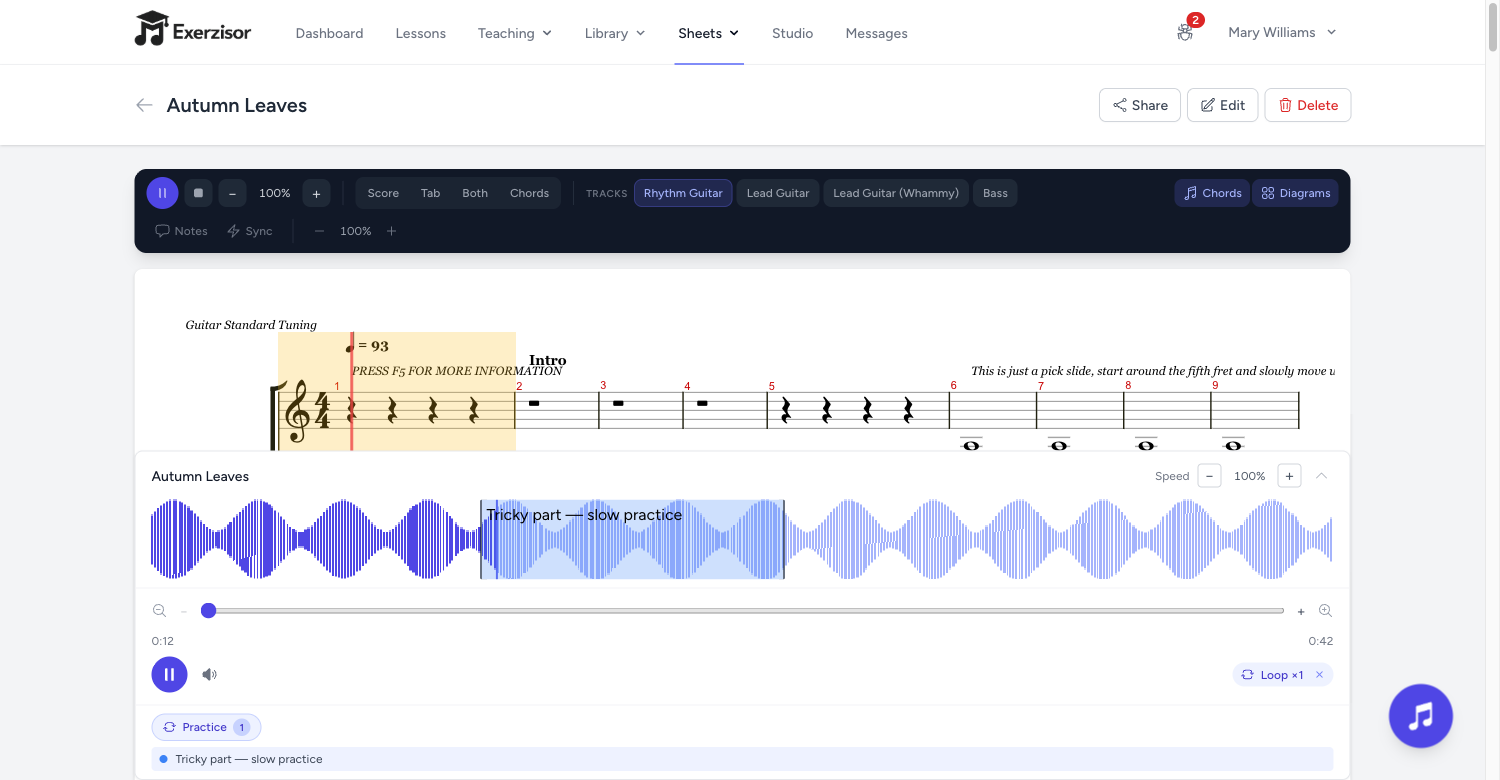Screen dimensions: 1500x780
Task: Decrease playback tempo with minus button
Action: [x=232, y=193]
